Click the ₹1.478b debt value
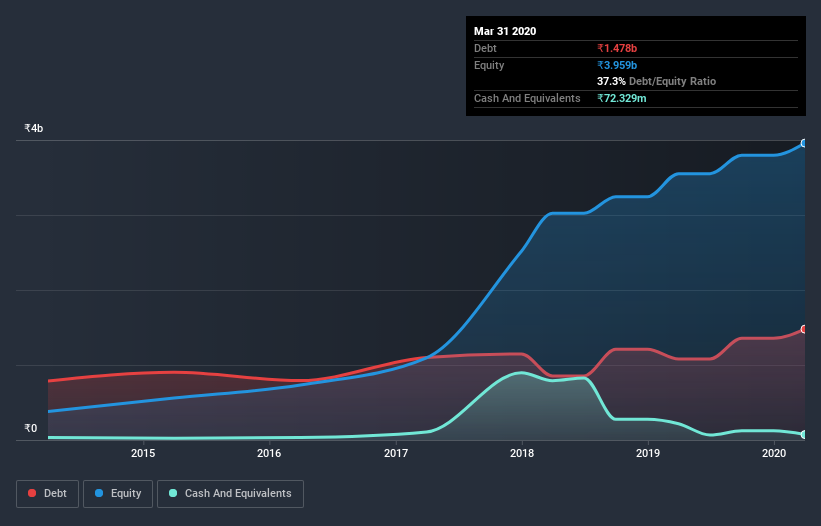821x526 pixels. tap(617, 48)
